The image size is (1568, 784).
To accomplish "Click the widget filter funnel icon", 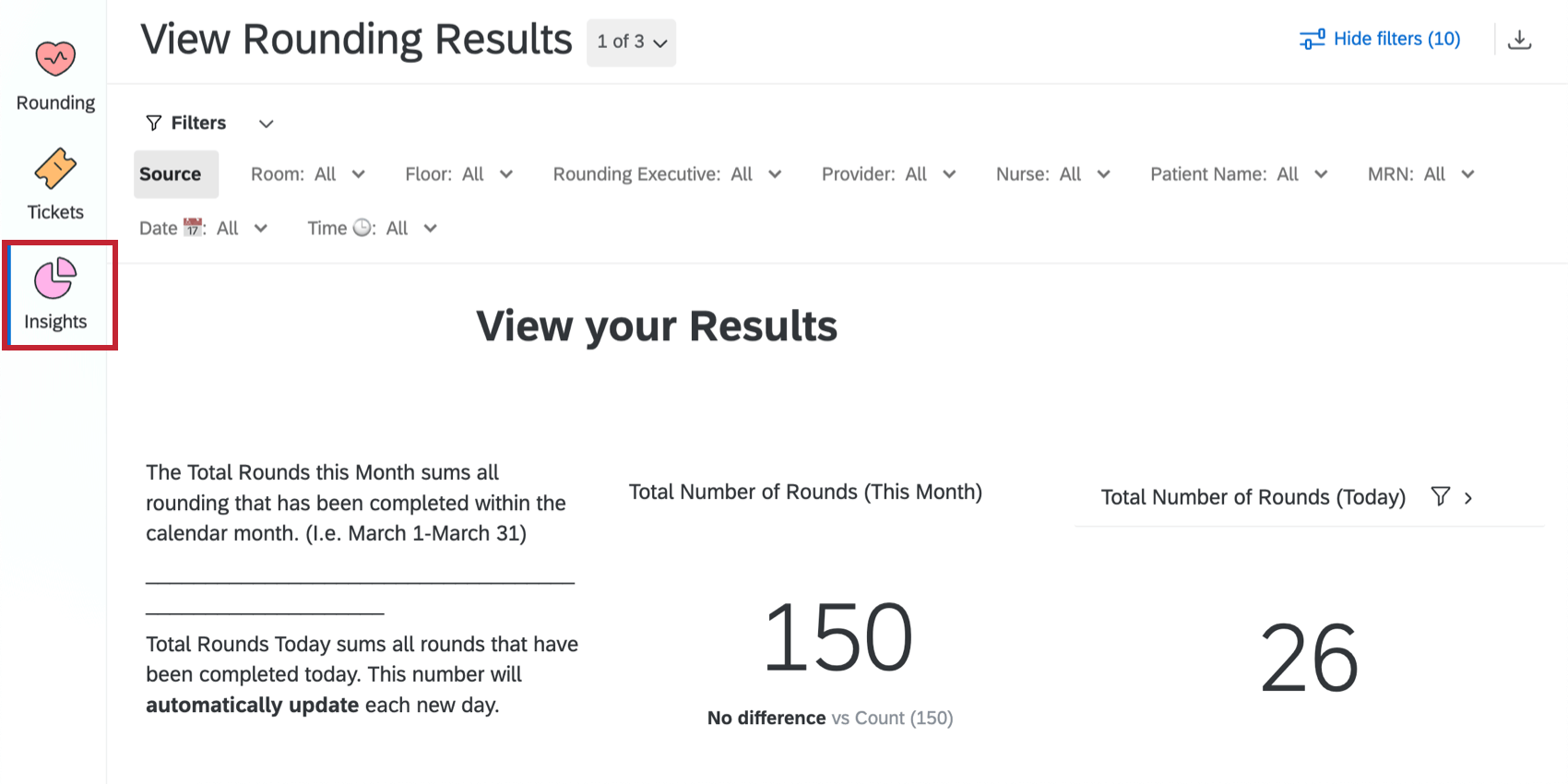I will pos(1440,497).
